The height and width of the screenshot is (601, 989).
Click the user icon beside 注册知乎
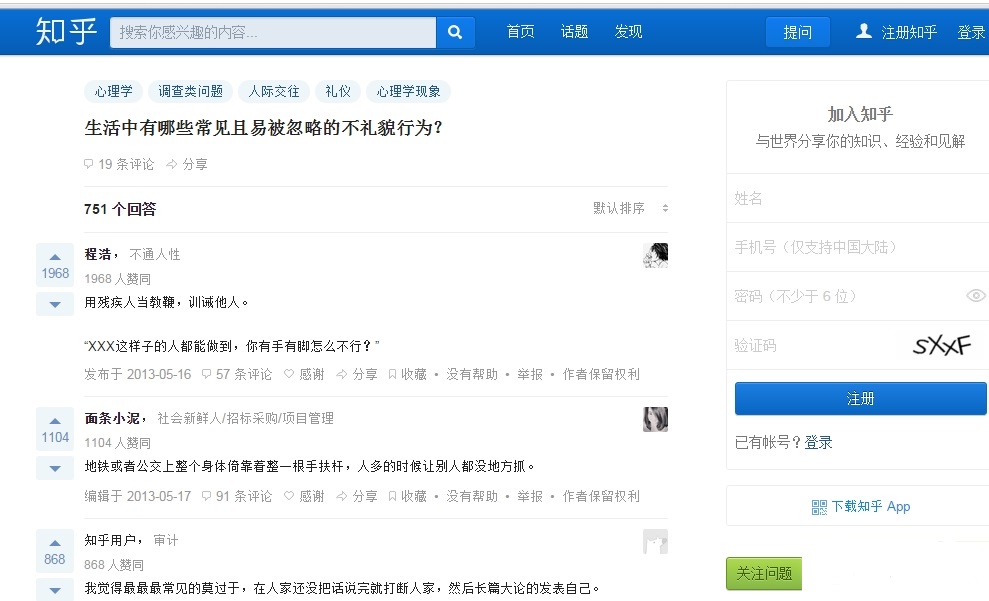click(863, 31)
